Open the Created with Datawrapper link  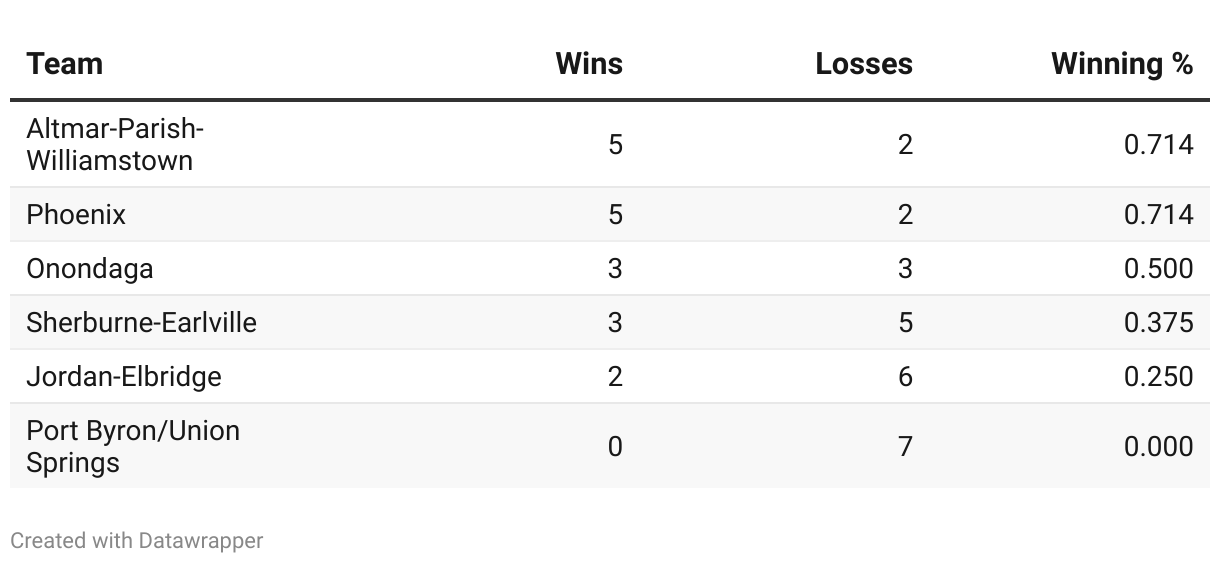pos(137,541)
